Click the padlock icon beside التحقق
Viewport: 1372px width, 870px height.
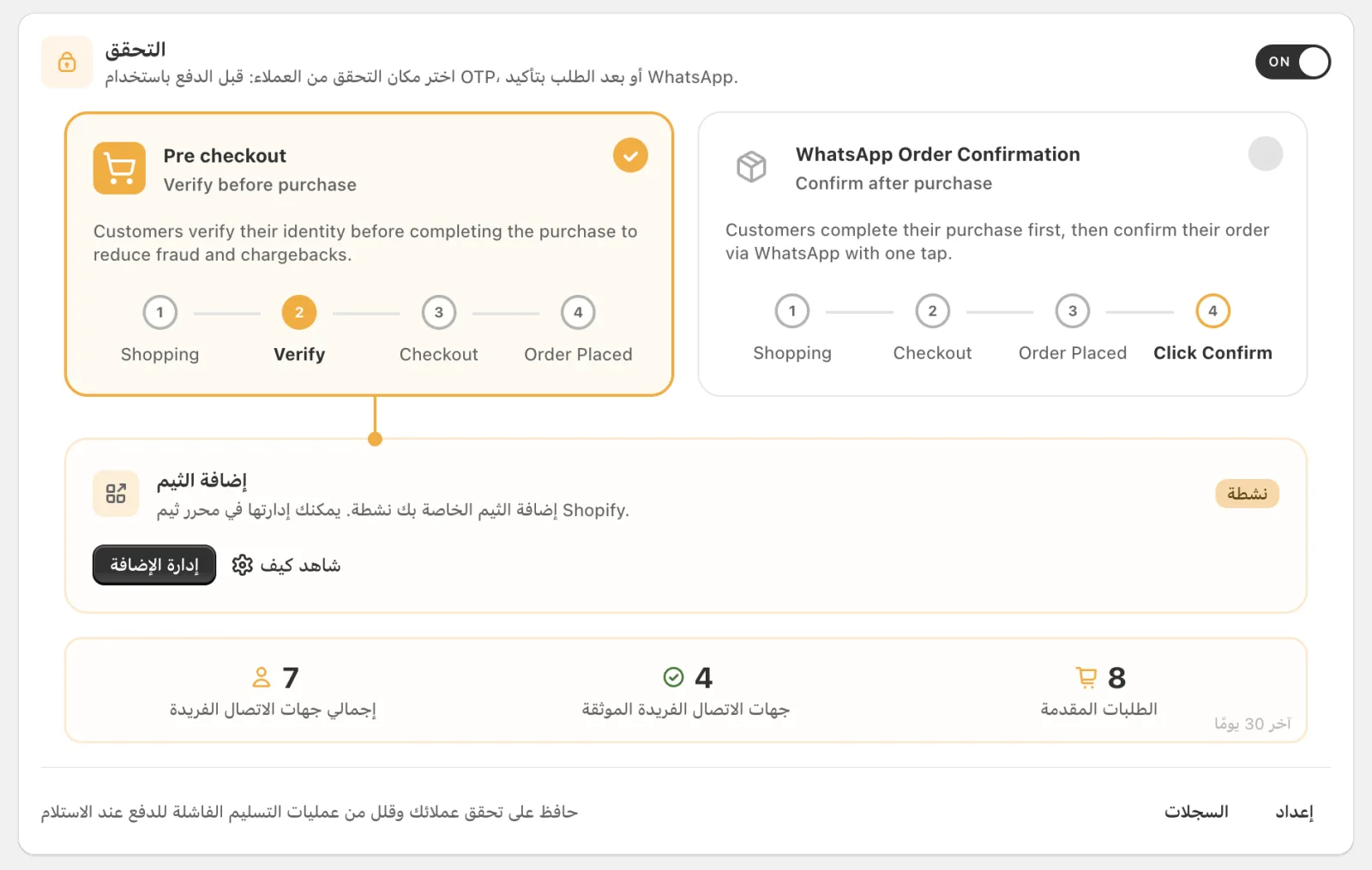(67, 62)
